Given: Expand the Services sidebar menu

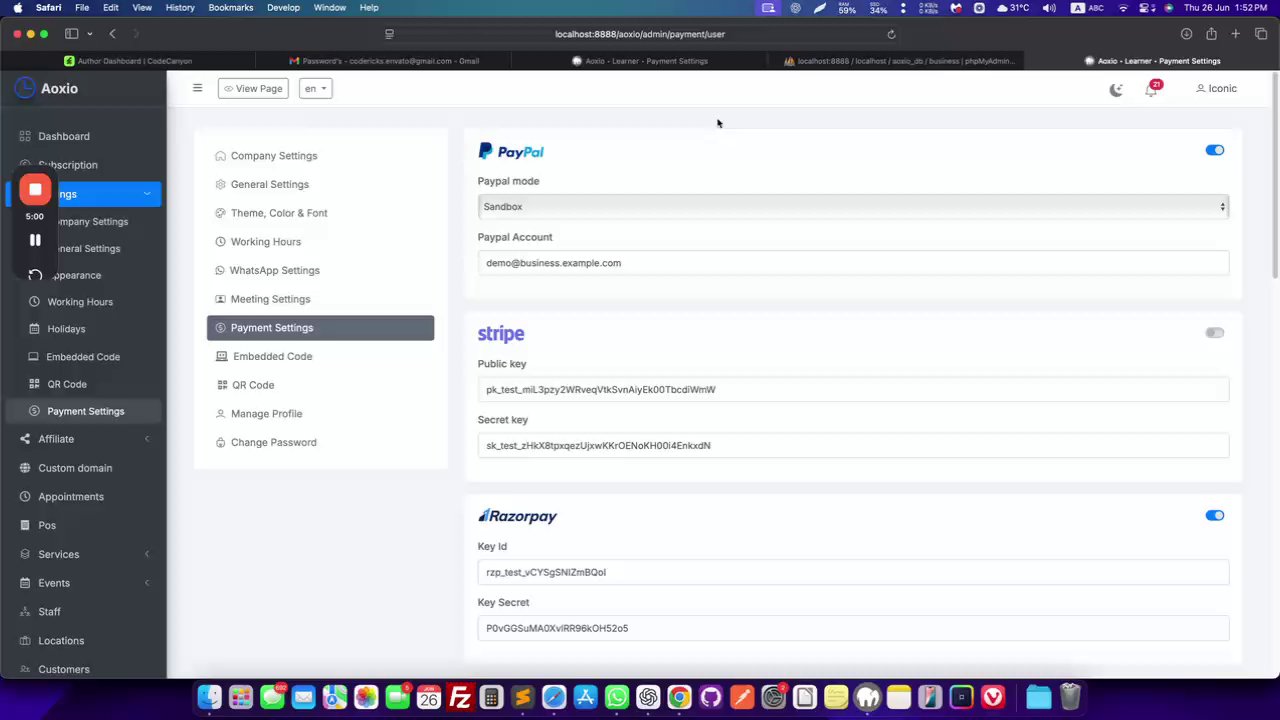Looking at the screenshot, I should coord(147,554).
